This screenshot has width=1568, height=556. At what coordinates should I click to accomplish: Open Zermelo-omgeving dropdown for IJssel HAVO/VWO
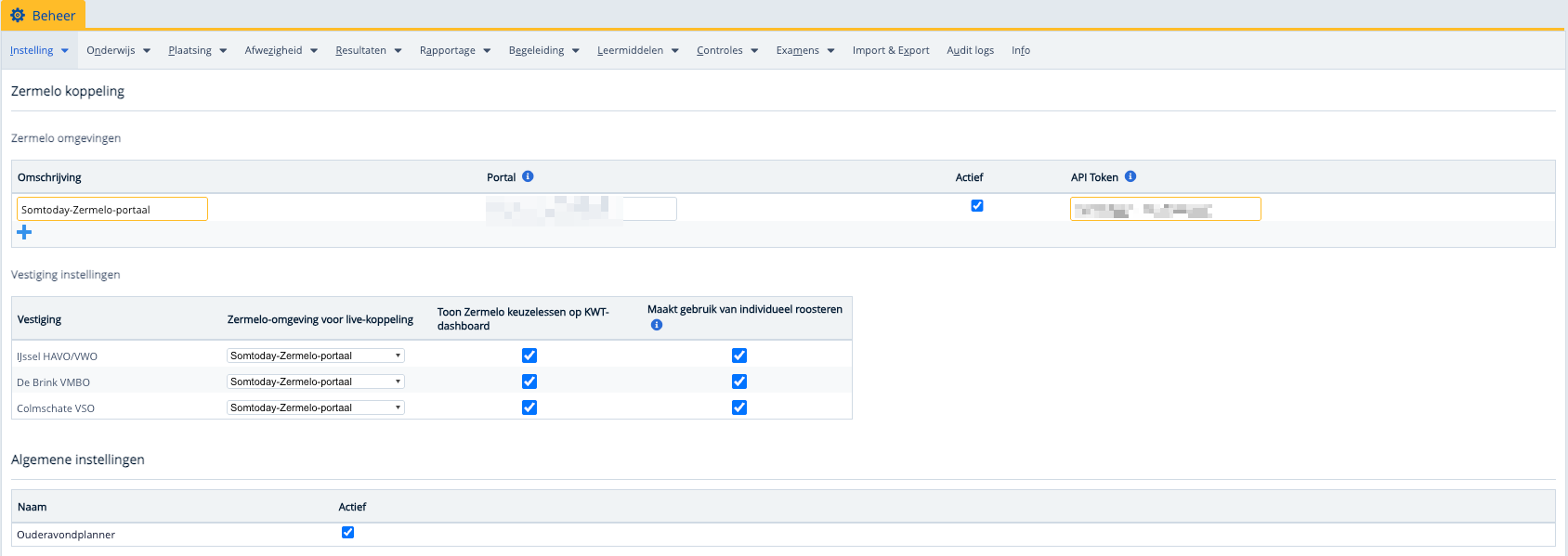[316, 356]
